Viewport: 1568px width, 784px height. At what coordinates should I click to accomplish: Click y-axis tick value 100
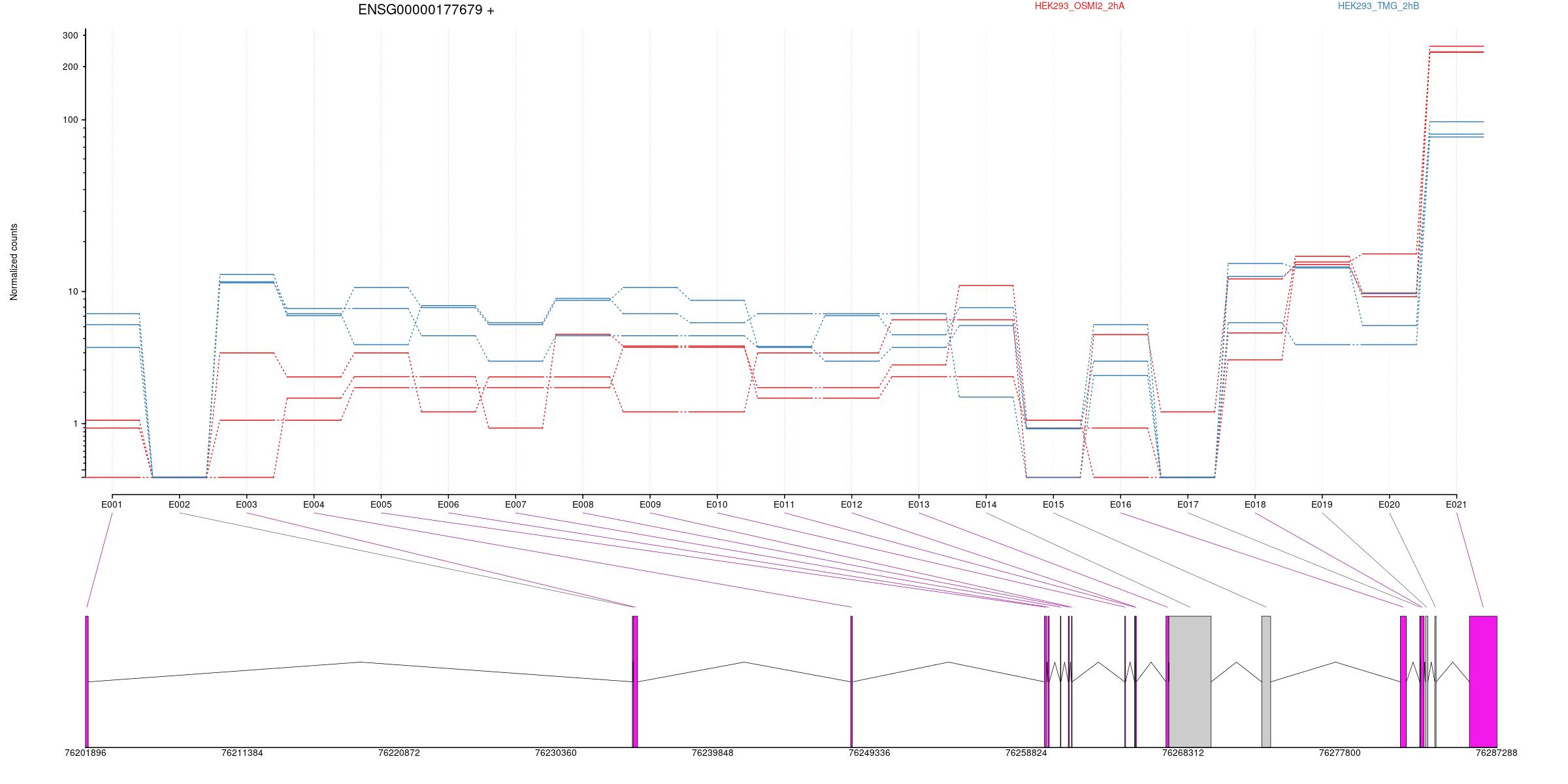click(x=70, y=120)
